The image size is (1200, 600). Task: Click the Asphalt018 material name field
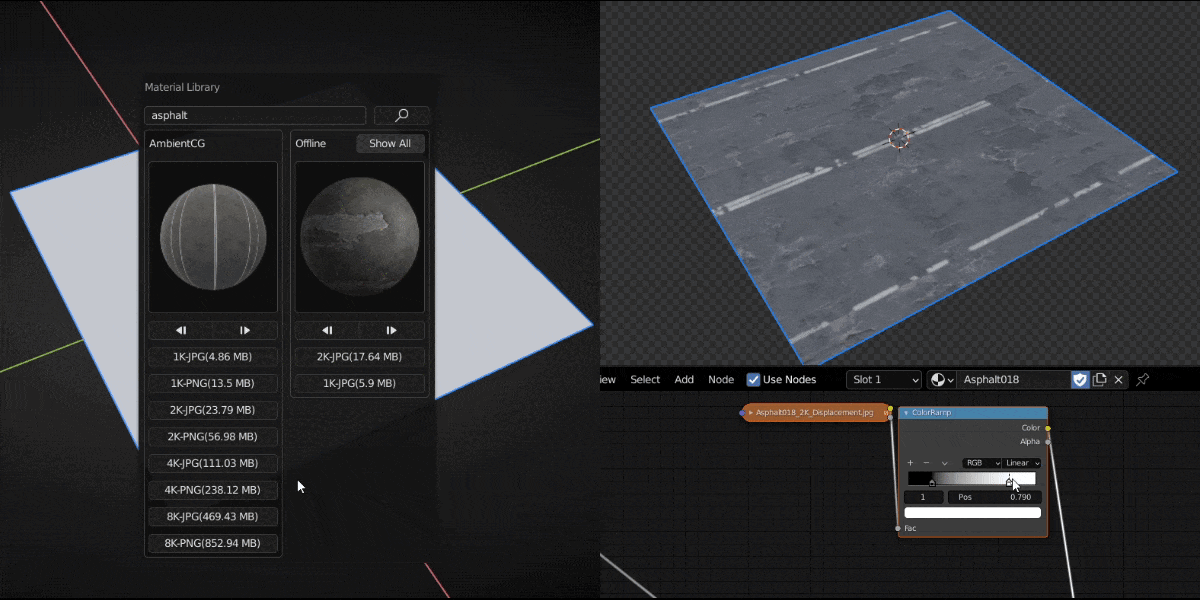click(1014, 380)
